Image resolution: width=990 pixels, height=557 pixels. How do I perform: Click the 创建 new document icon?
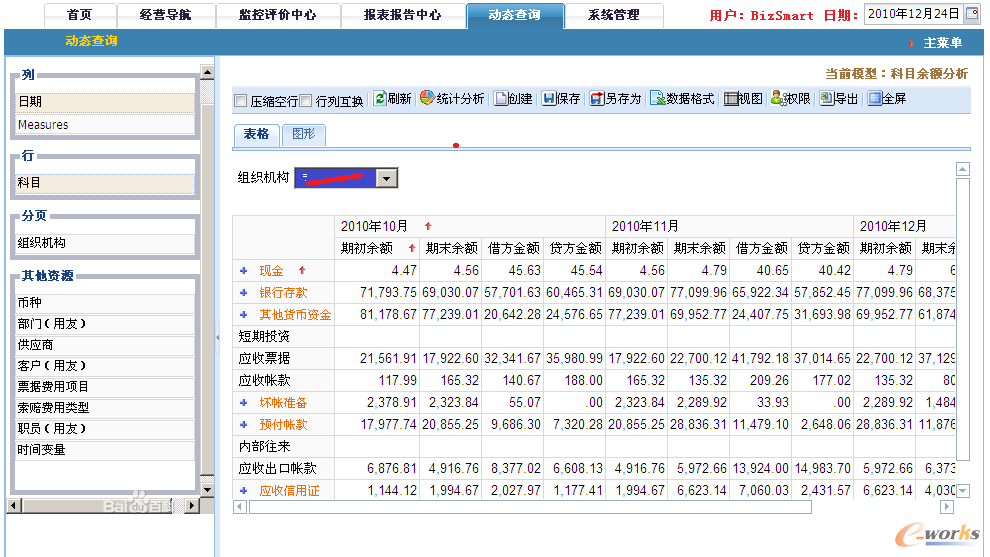tap(501, 99)
